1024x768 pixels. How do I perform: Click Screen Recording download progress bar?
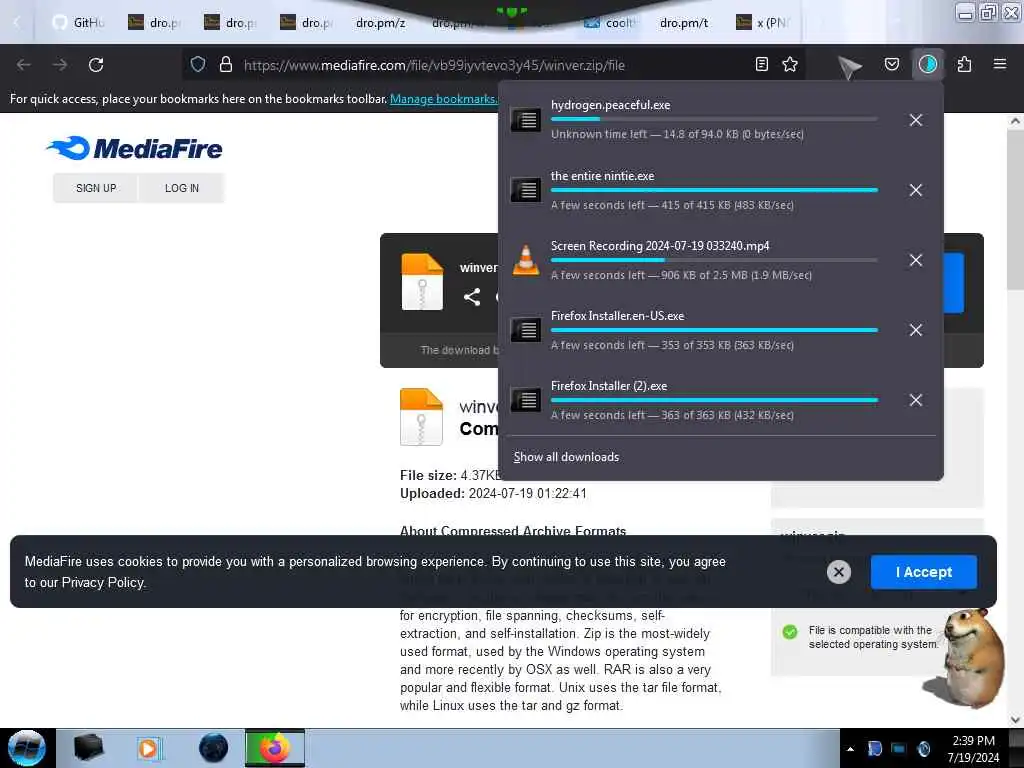[714, 260]
